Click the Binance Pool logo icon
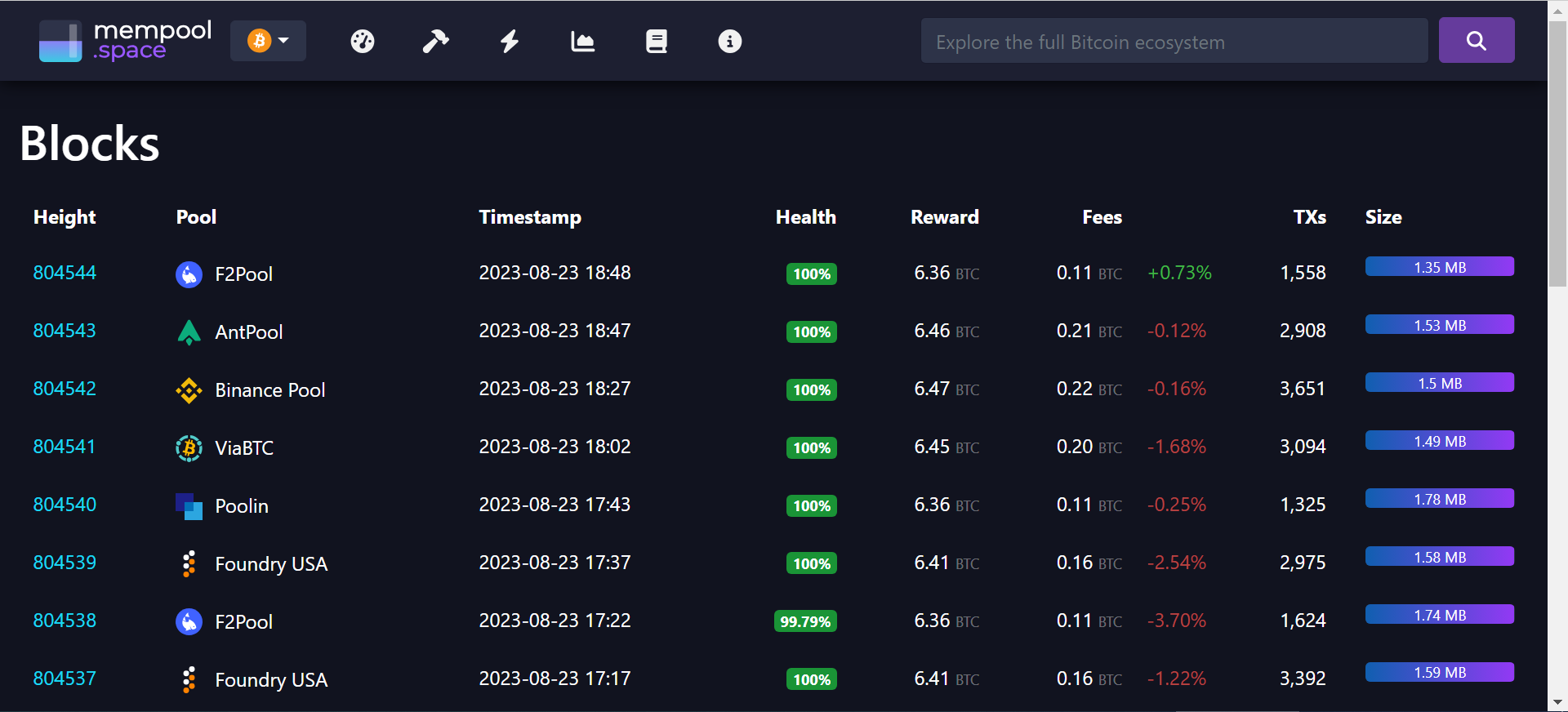Viewport: 1568px width, 712px height. [x=189, y=390]
